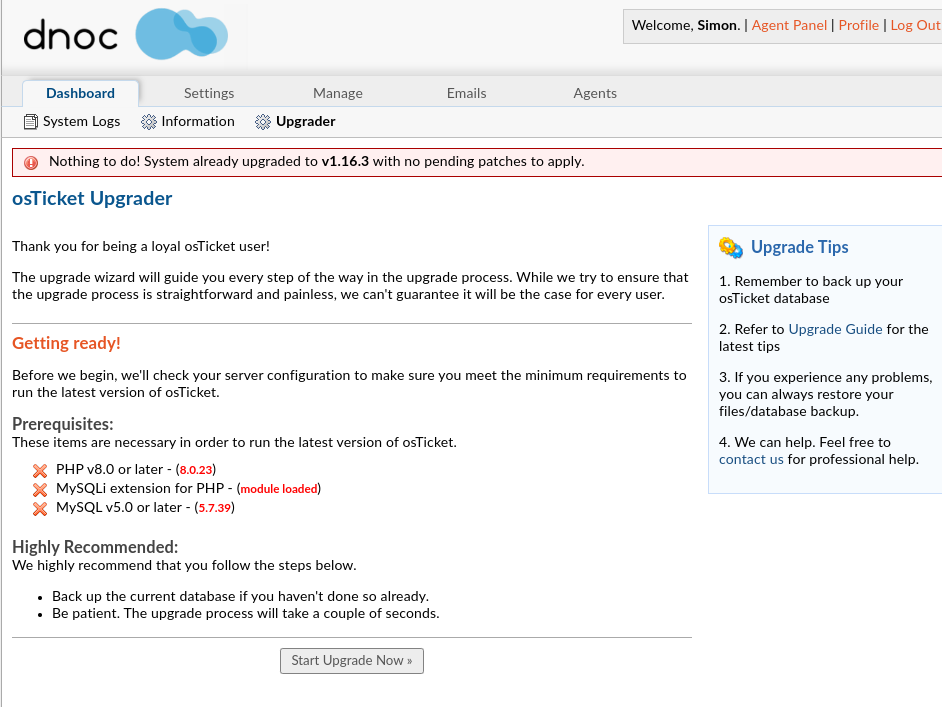Viewport: 942px width, 707px height.
Task: Click the dnoc cloud logo
Action: (181, 34)
